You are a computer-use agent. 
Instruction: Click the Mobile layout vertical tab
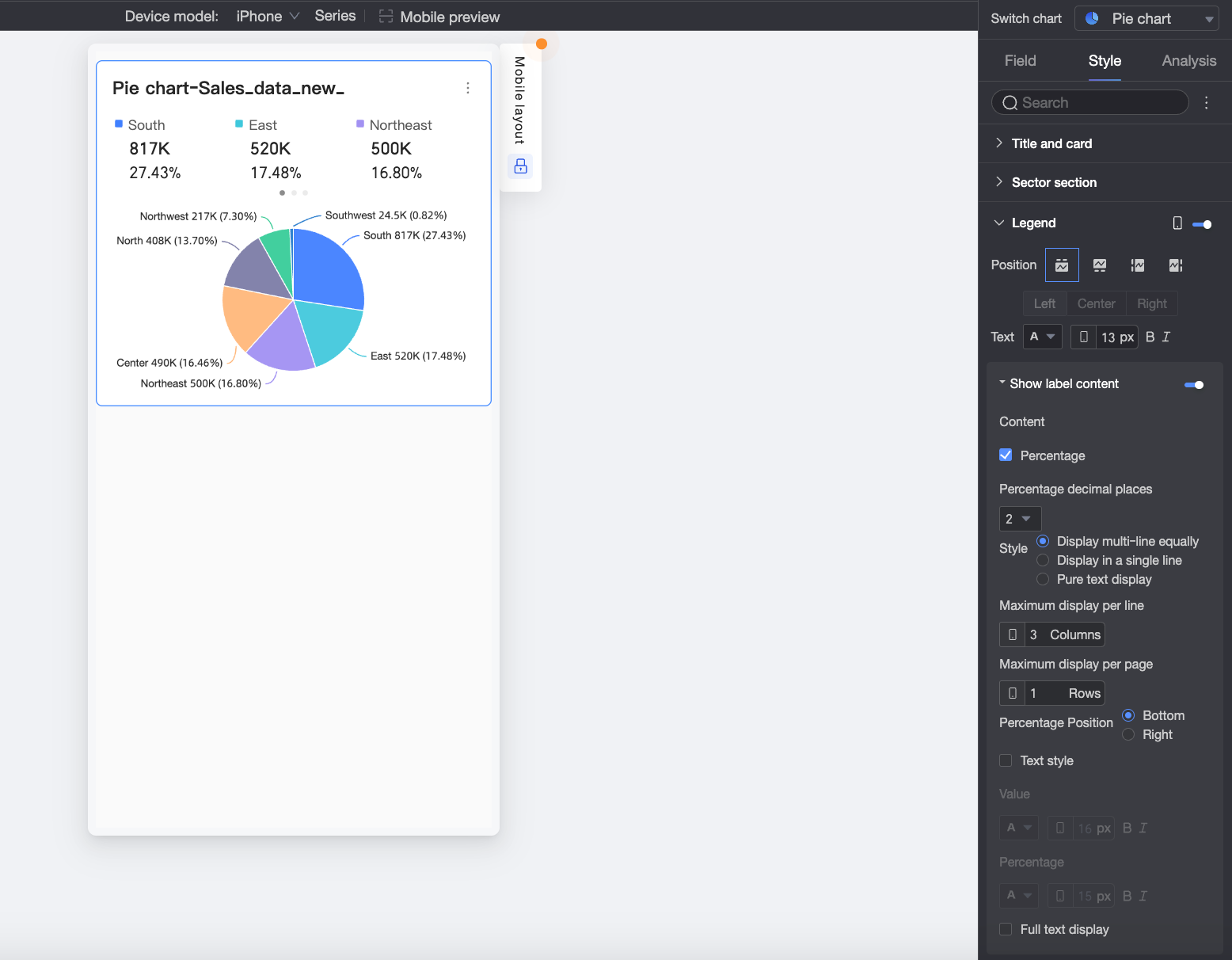click(520, 100)
